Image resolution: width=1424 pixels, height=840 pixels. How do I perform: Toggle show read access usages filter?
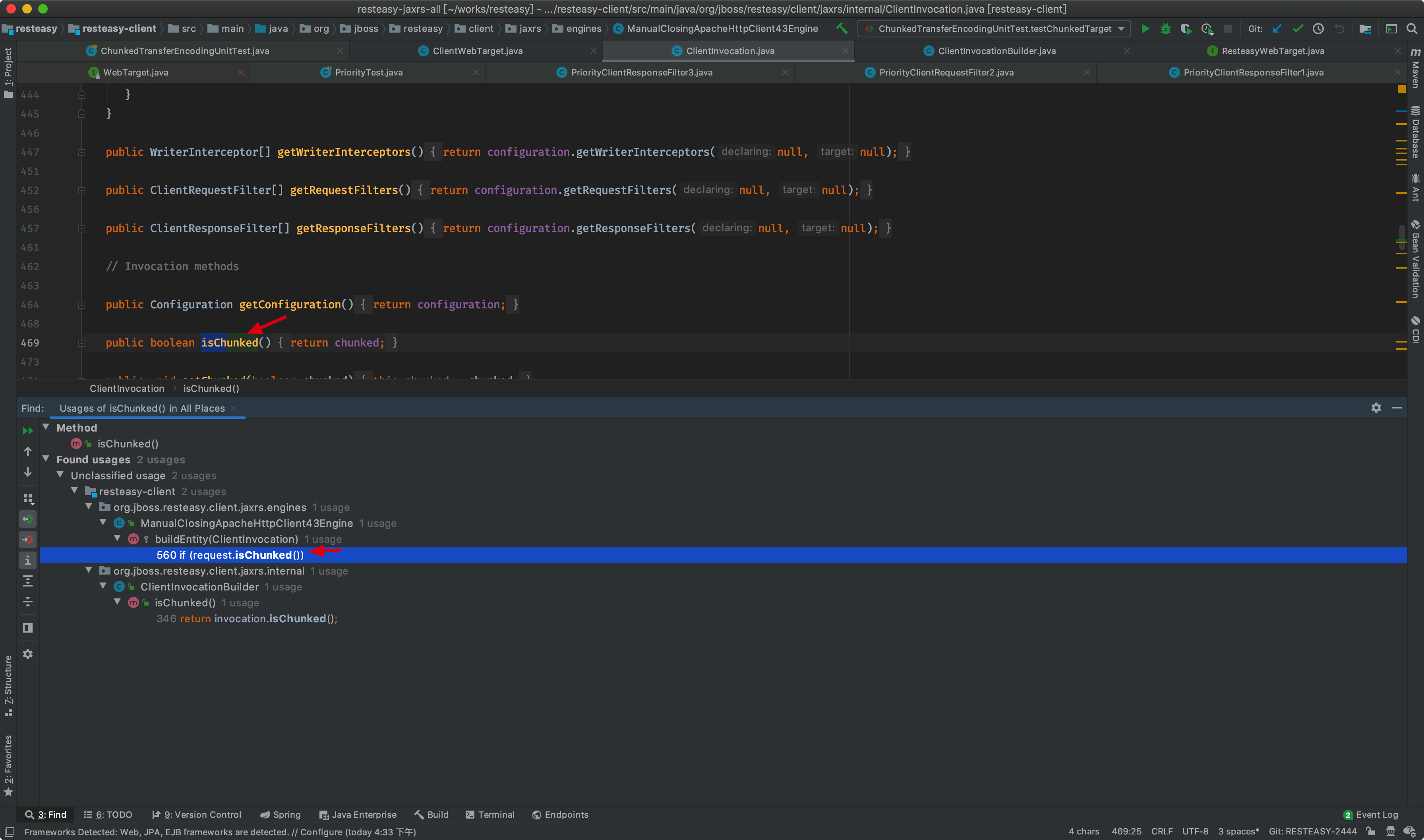(x=28, y=519)
